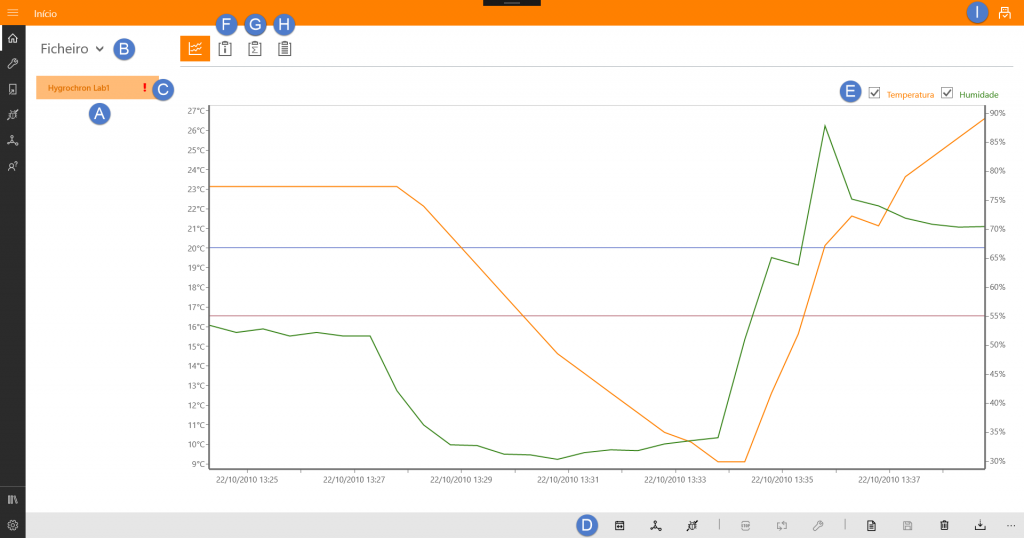This screenshot has width=1024, height=538.
Task: Open the more options ellipsis menu
Action: point(1011,525)
